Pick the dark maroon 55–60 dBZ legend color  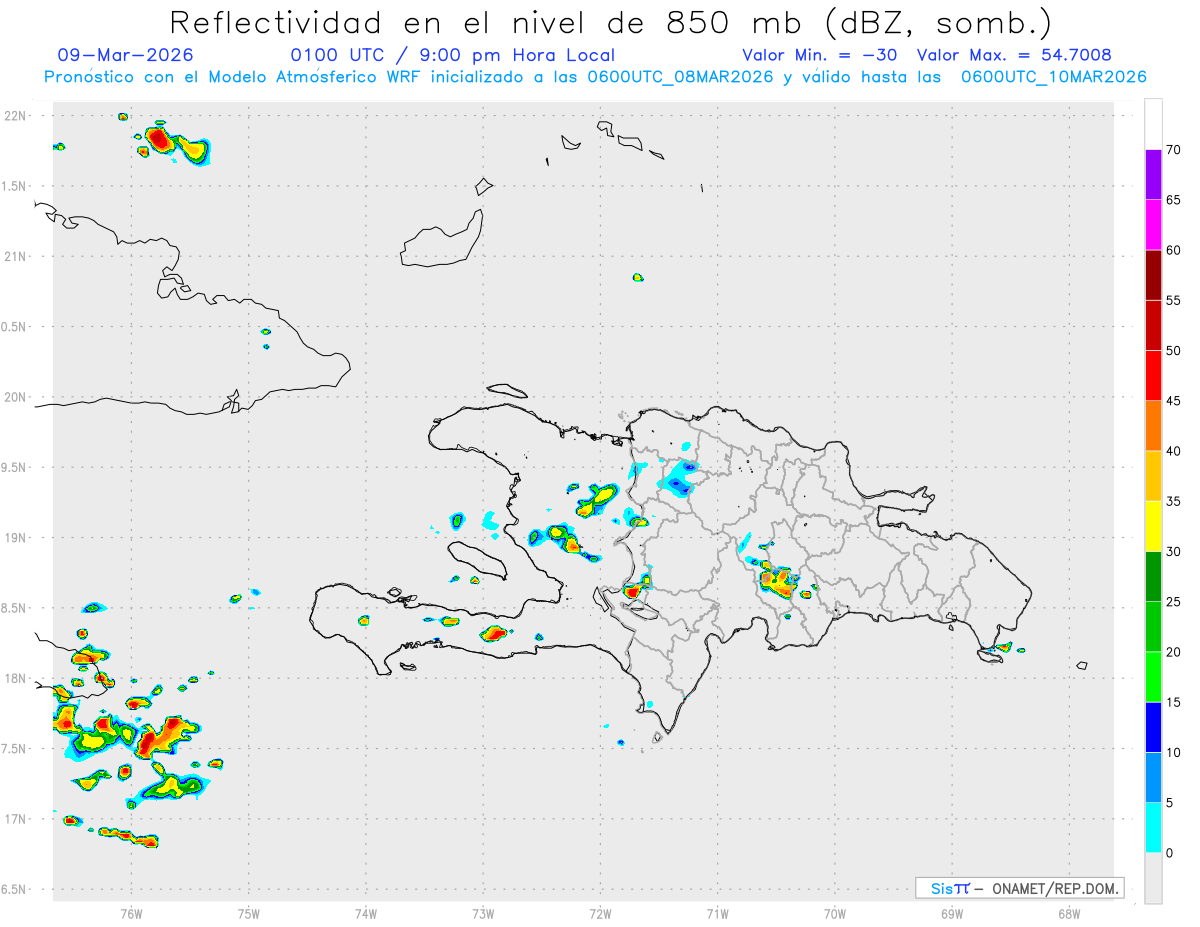coord(1153,275)
